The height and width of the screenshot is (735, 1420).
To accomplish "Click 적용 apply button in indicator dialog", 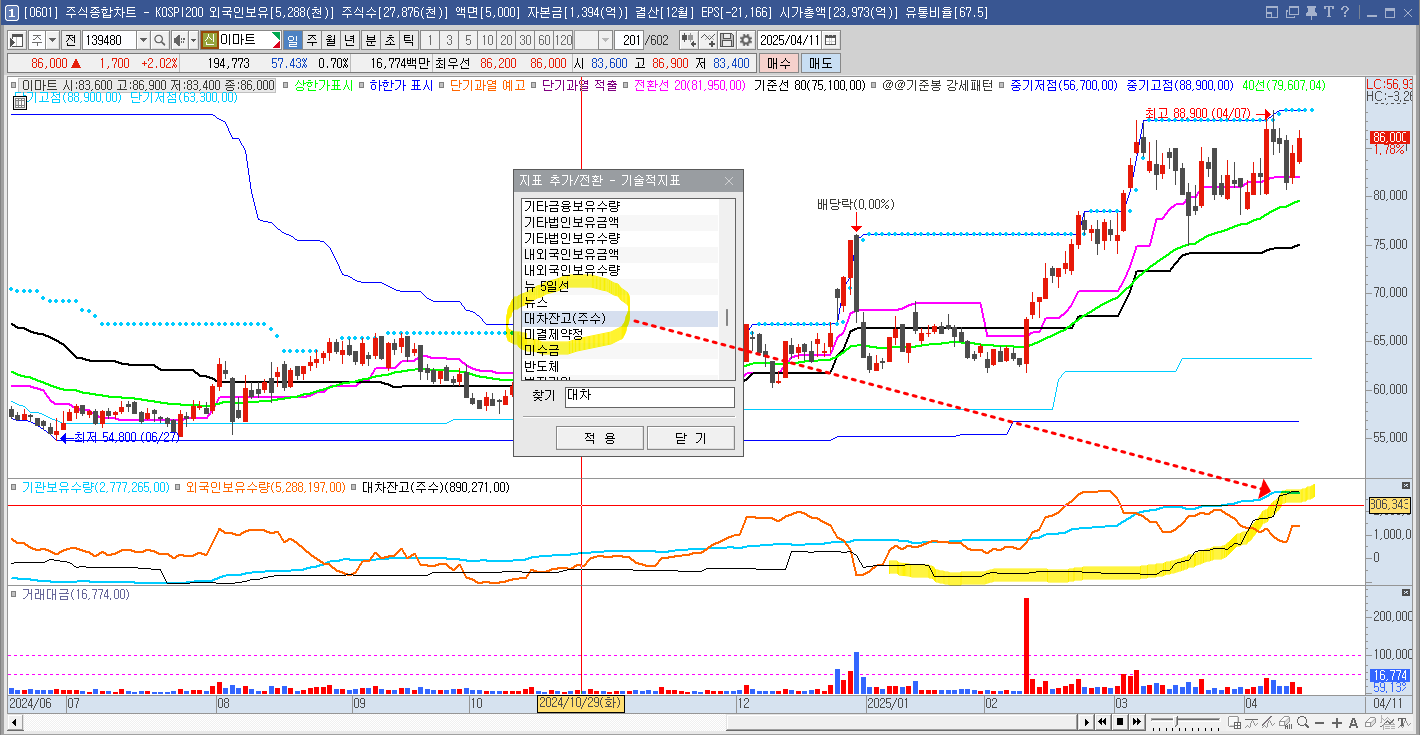I will 599,438.
